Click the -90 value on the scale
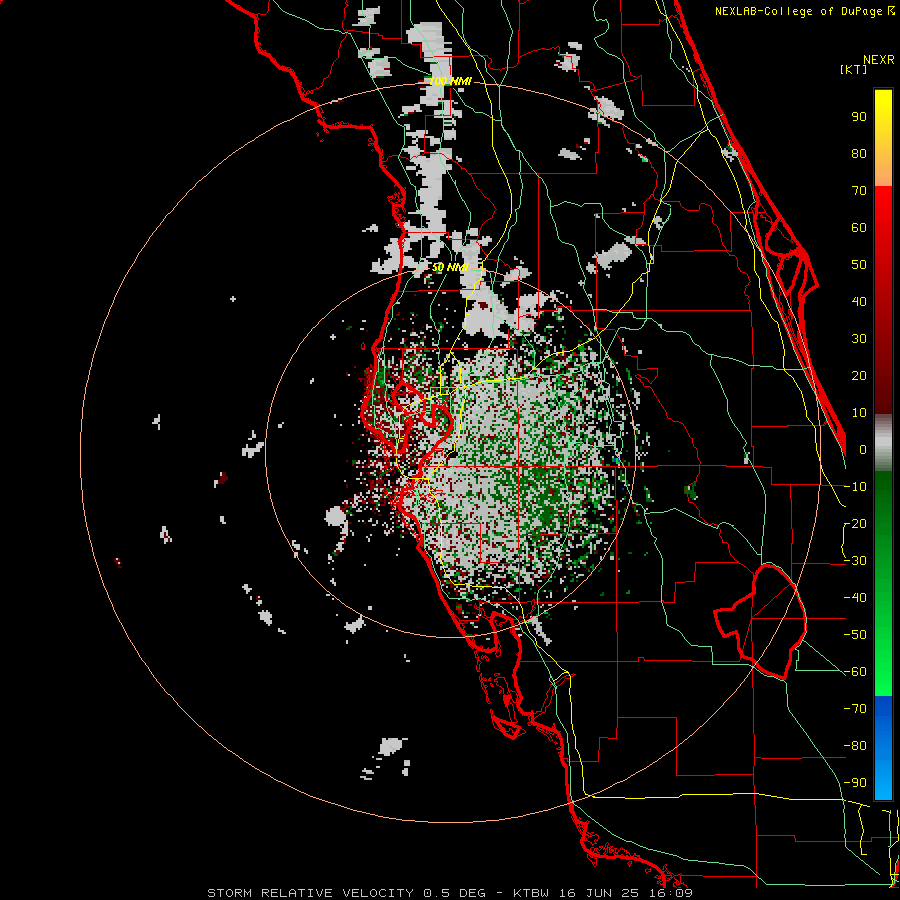Screen dimensions: 900x900 (855, 782)
